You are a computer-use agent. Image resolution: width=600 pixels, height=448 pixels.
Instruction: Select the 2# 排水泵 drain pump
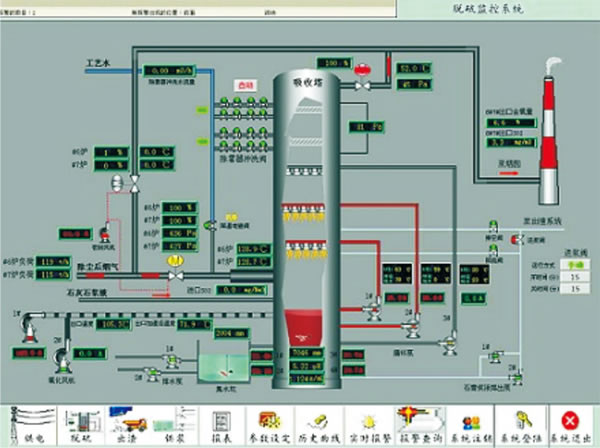(x=152, y=374)
